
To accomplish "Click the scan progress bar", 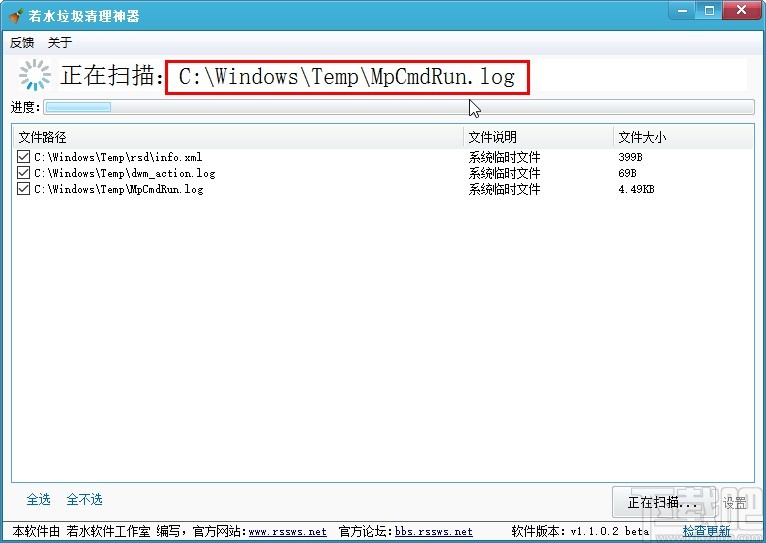I will (x=399, y=107).
